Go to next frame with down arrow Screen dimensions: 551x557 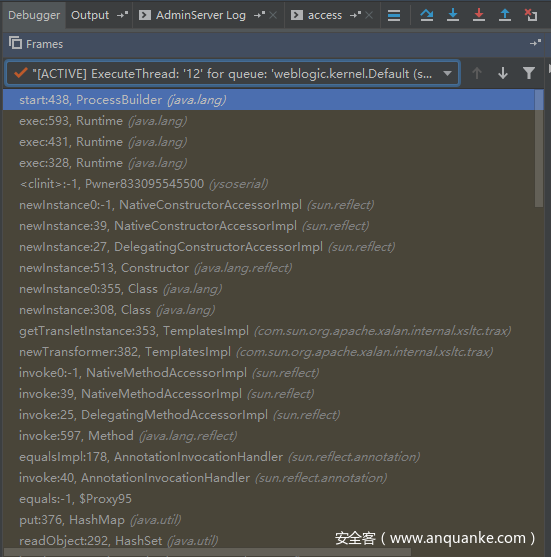503,74
